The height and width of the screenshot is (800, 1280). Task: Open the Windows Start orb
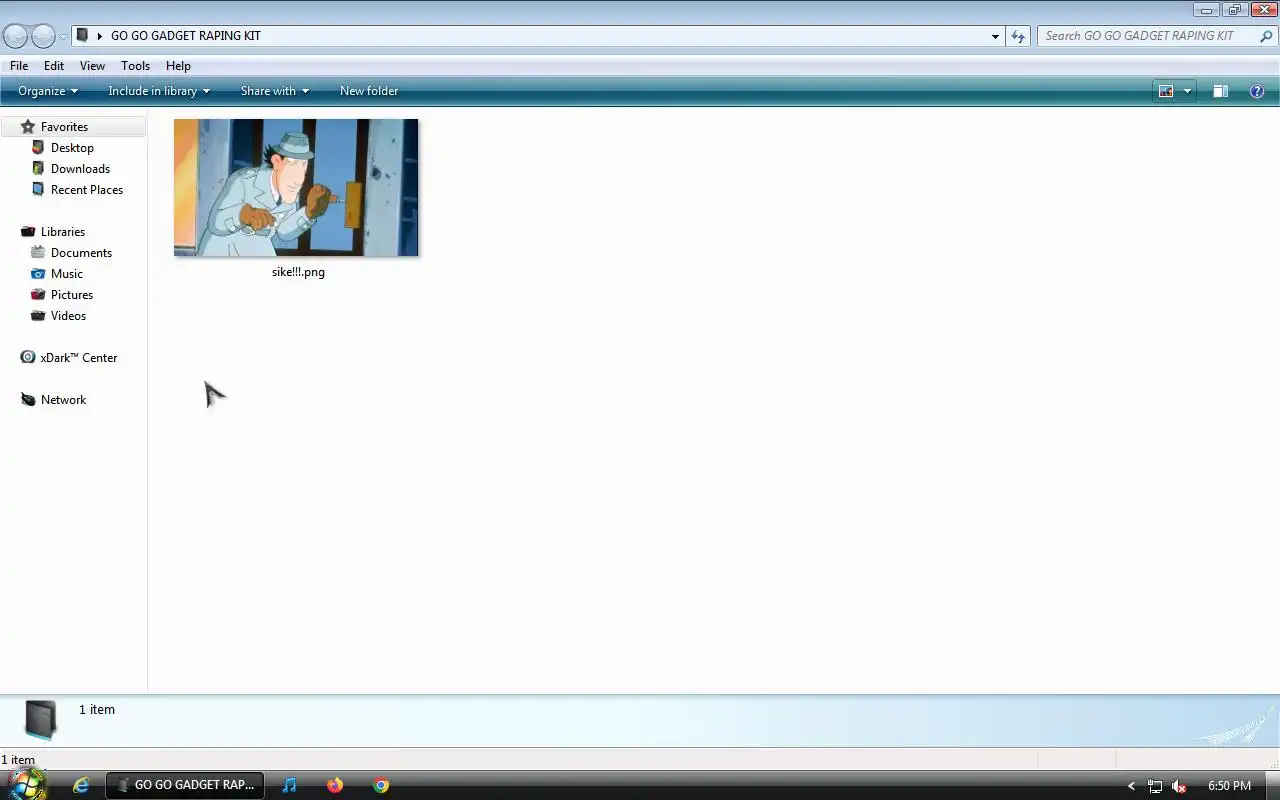27,784
